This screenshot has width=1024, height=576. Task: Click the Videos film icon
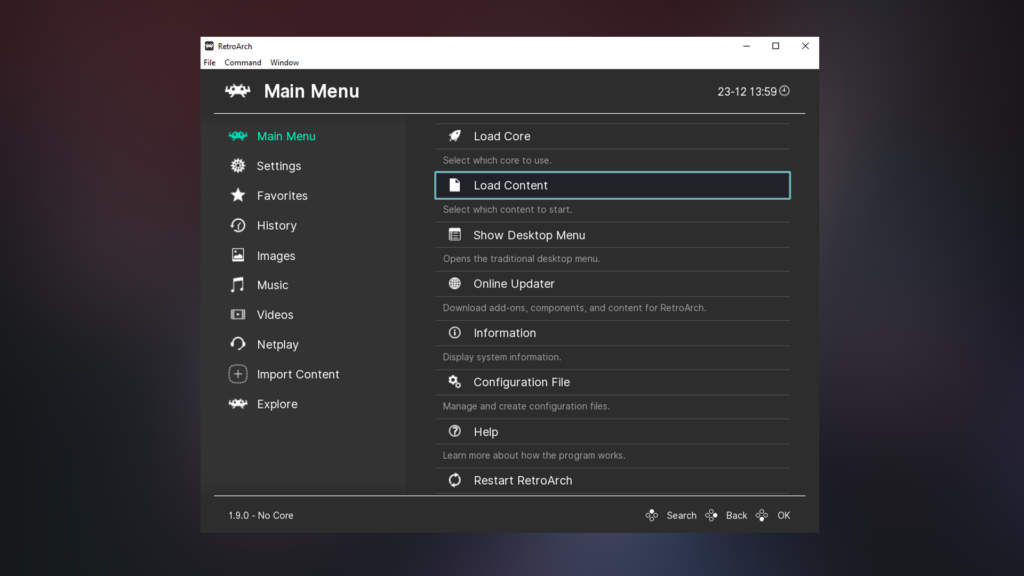click(238, 315)
